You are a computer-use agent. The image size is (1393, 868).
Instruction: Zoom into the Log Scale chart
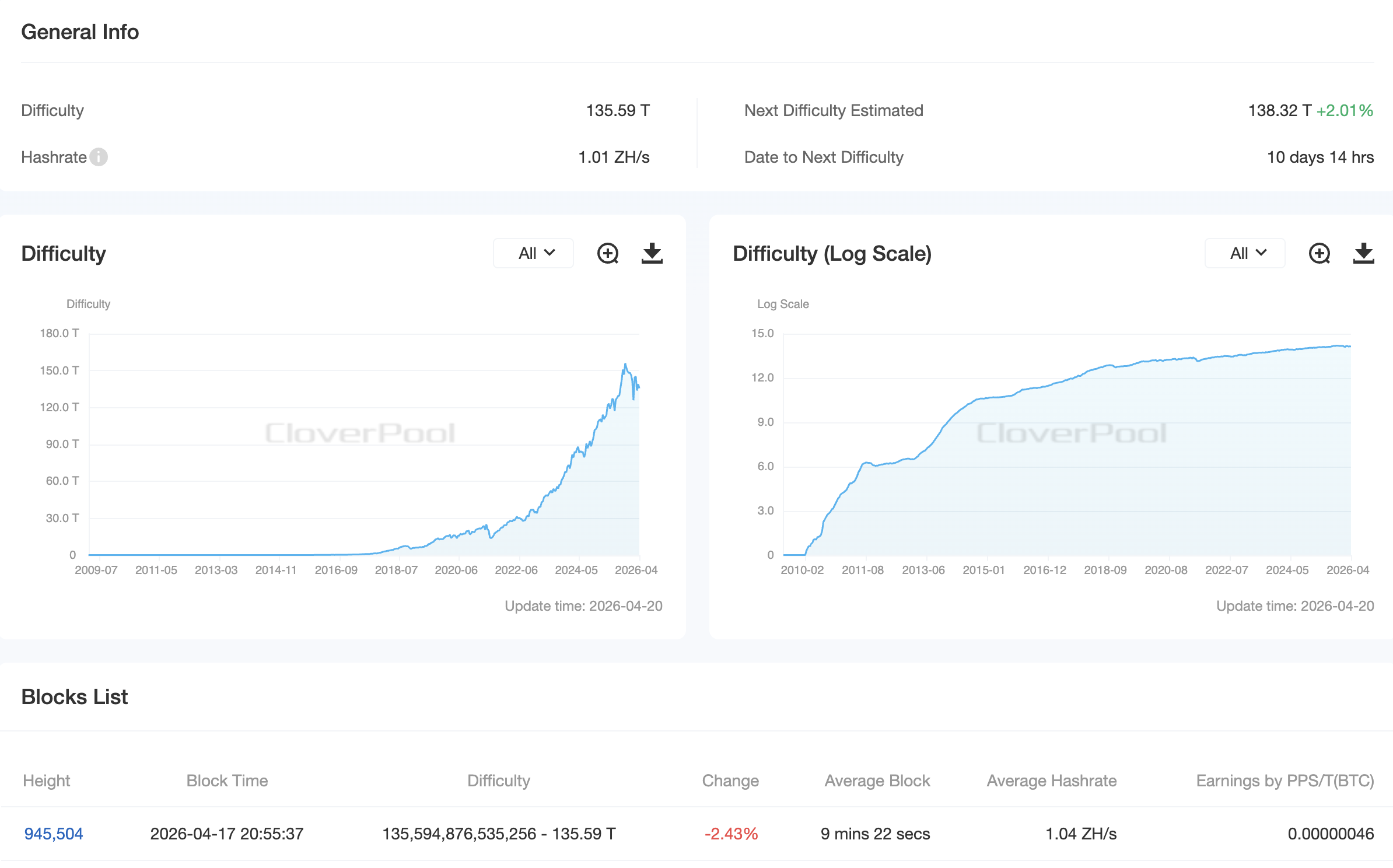(x=1319, y=253)
